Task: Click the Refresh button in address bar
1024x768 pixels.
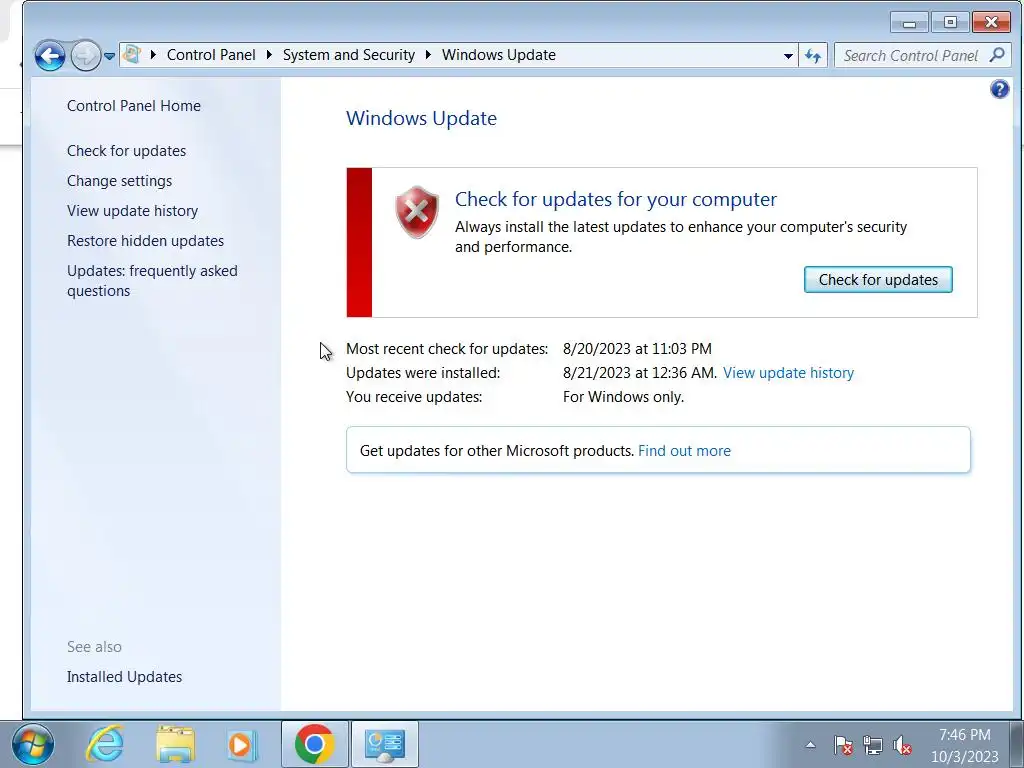Action: click(x=813, y=56)
